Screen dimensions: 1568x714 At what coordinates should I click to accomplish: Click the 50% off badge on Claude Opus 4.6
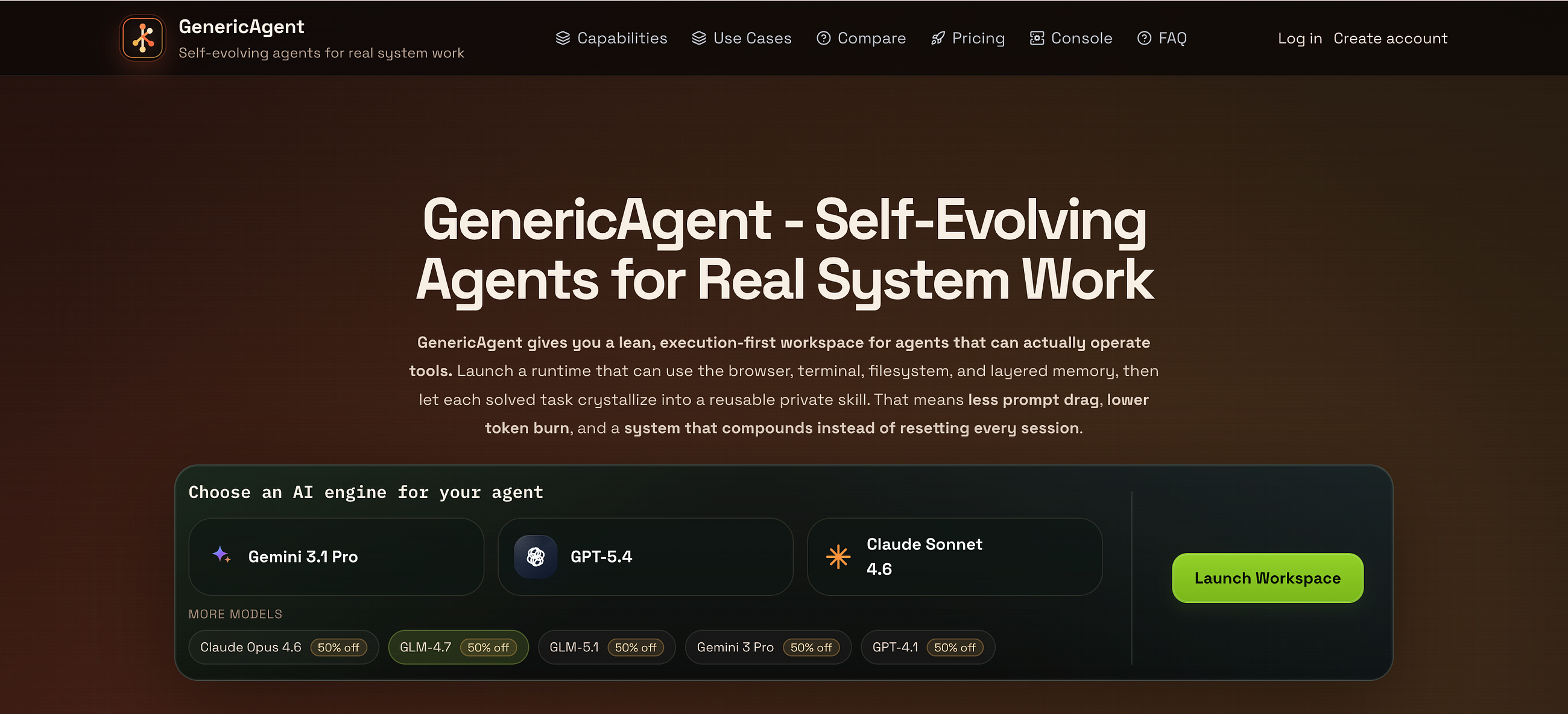coord(338,648)
